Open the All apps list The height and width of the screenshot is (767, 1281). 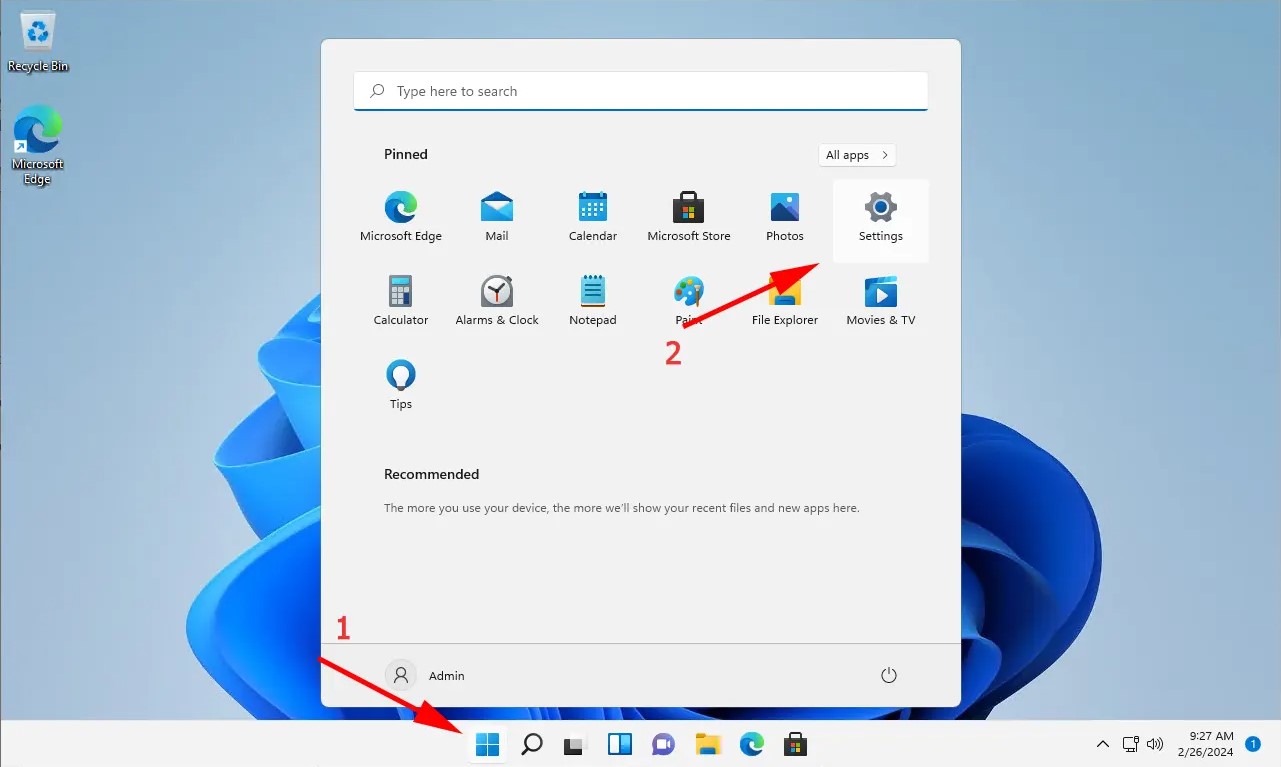(x=856, y=155)
